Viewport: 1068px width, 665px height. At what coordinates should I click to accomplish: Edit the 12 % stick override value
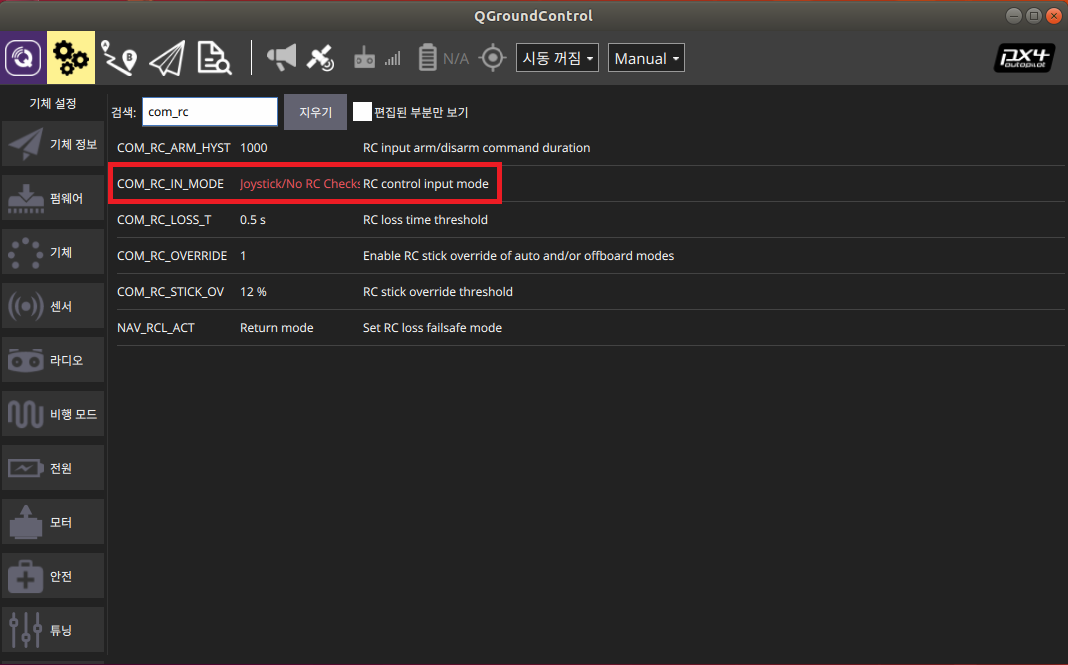tap(253, 292)
